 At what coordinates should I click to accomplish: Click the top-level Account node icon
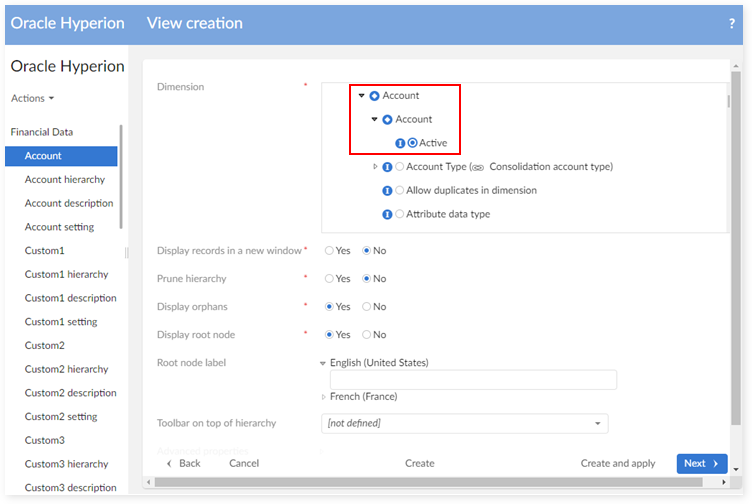pyautogui.click(x=374, y=96)
